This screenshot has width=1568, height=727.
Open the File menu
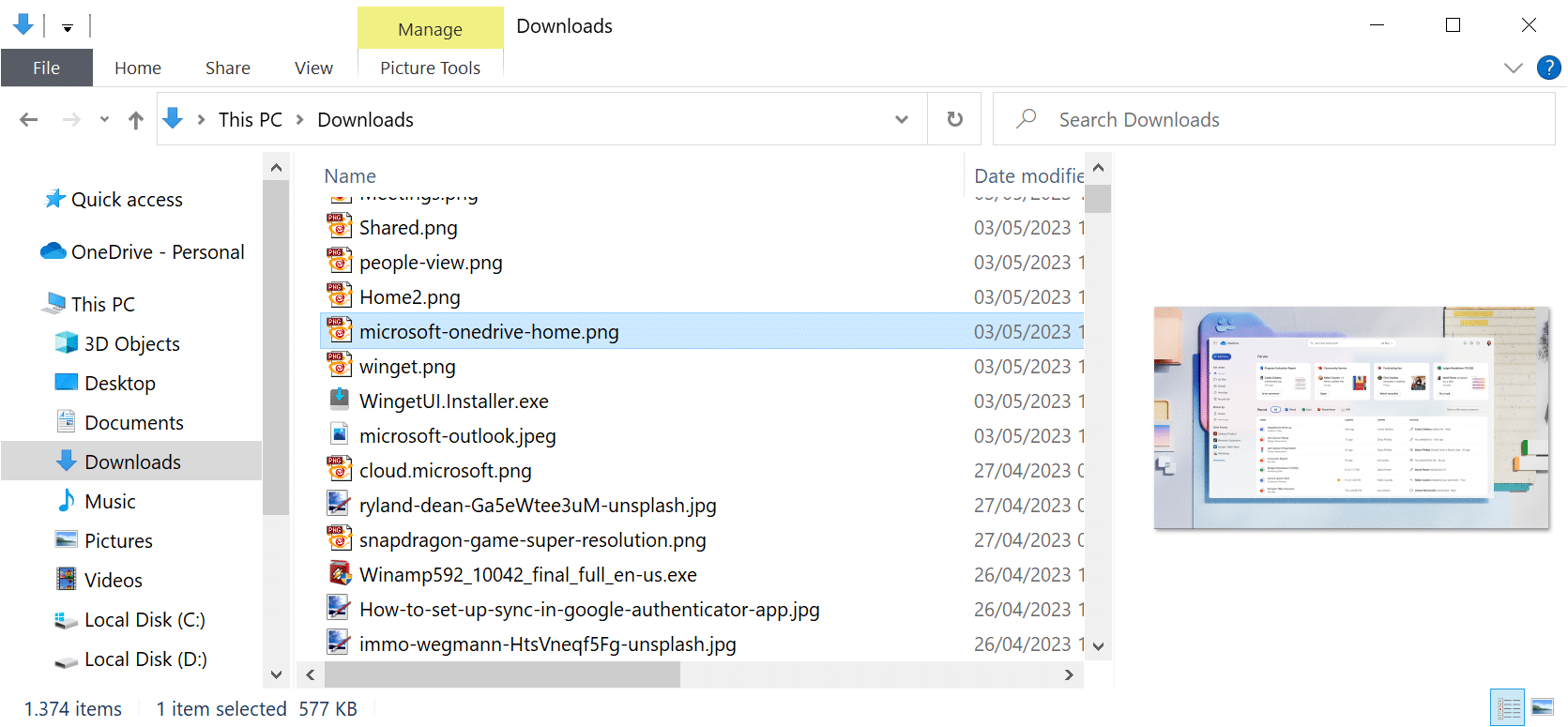tap(46, 68)
